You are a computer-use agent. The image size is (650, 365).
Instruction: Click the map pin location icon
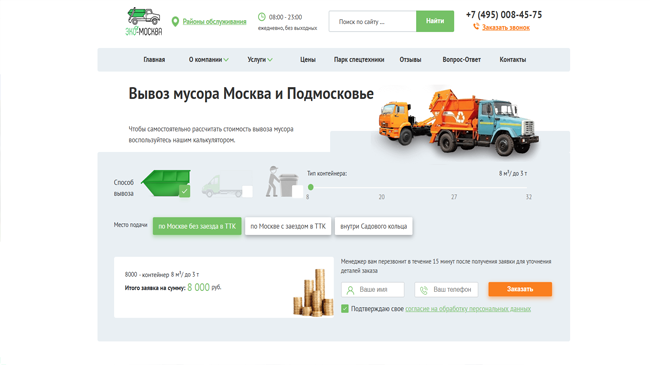point(175,22)
